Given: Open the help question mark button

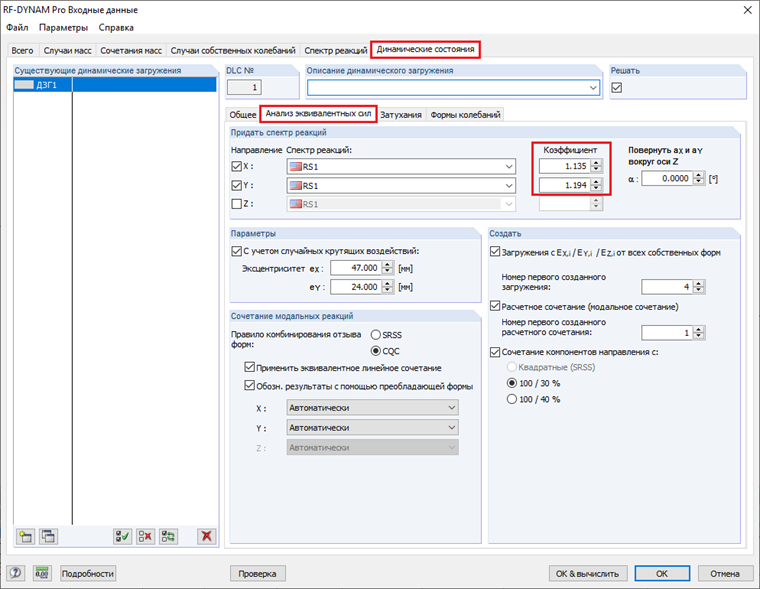Looking at the screenshot, I should 15,573.
